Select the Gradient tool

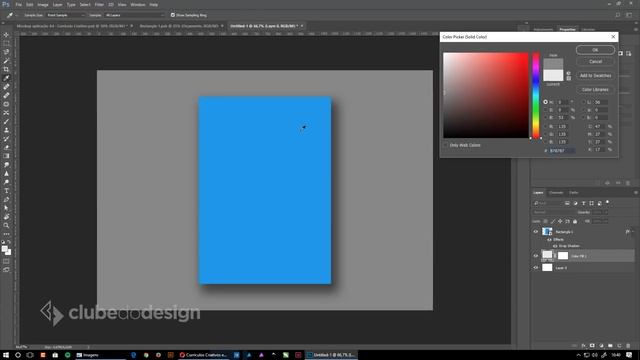[x=6, y=156]
